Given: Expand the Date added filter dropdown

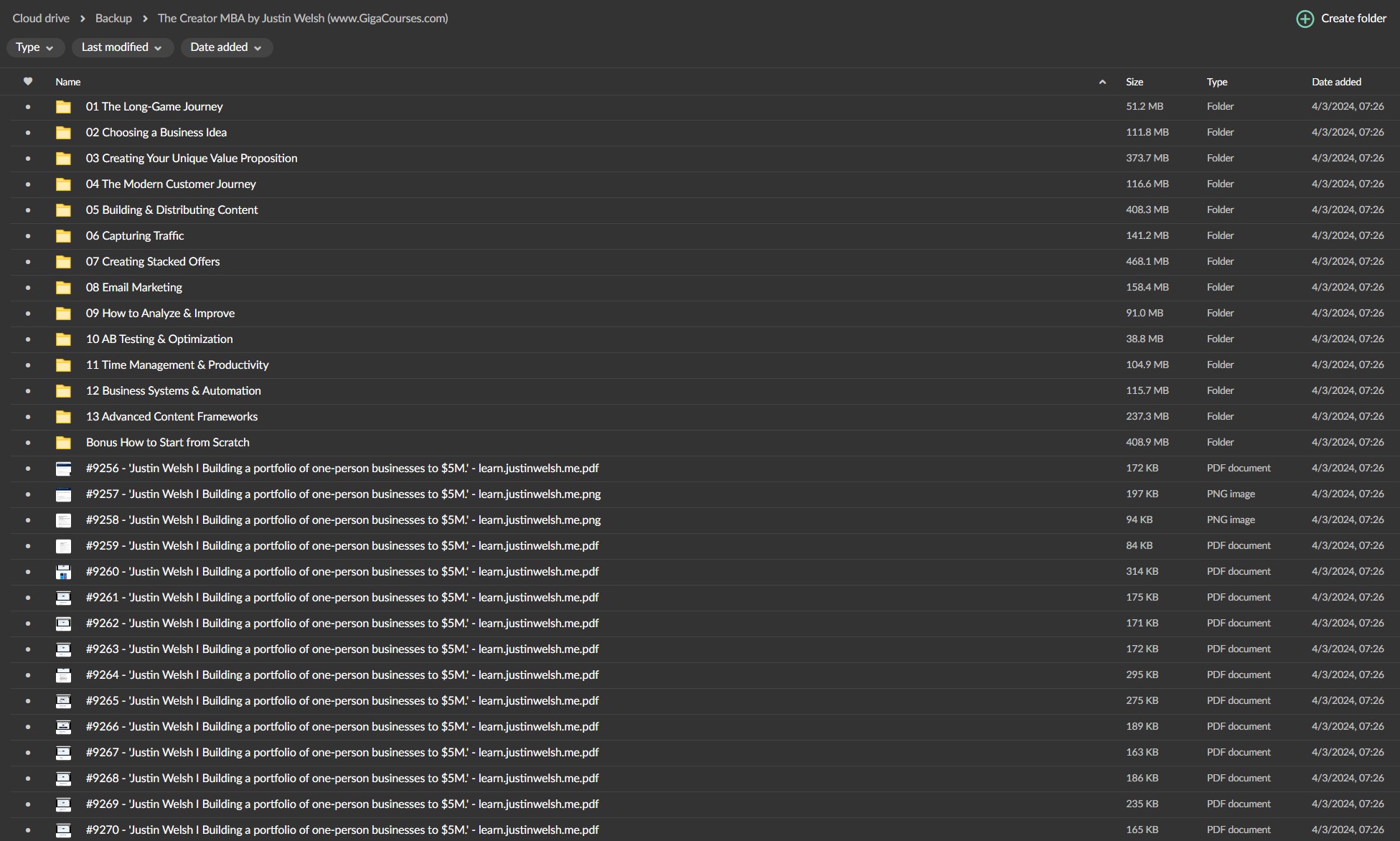Looking at the screenshot, I should point(225,47).
